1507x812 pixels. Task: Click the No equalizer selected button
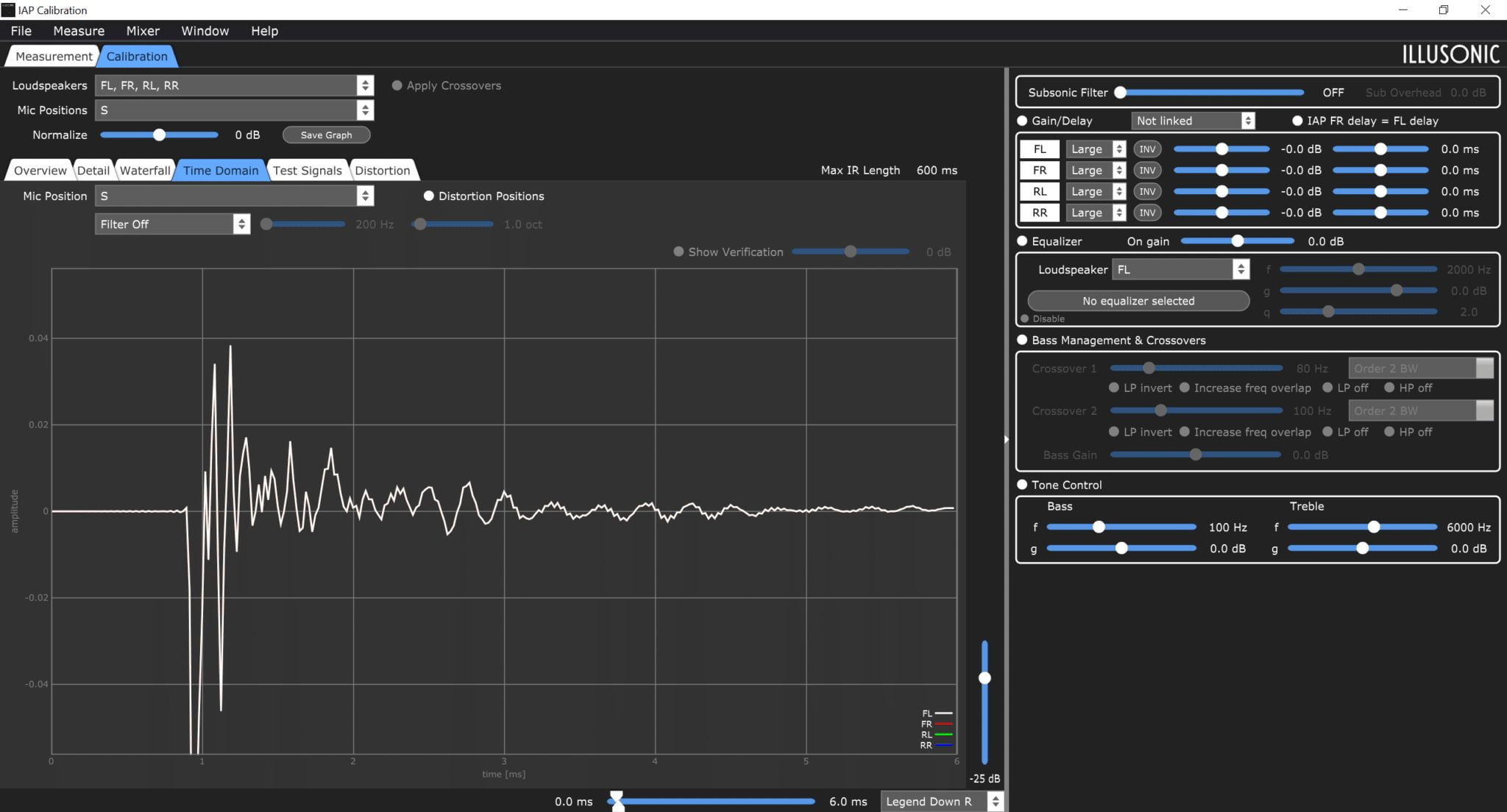(x=1138, y=301)
